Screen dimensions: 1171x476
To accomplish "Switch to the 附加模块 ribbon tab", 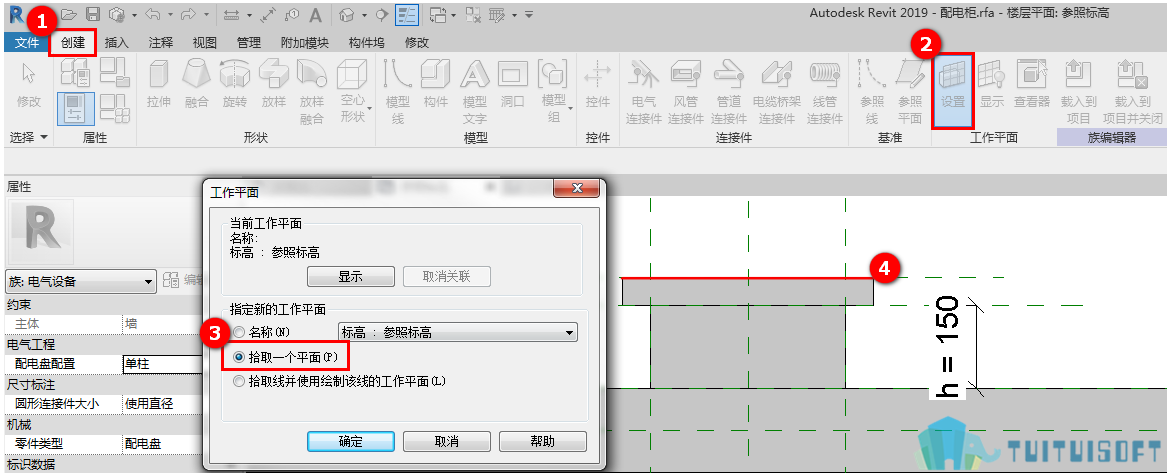I will 305,43.
